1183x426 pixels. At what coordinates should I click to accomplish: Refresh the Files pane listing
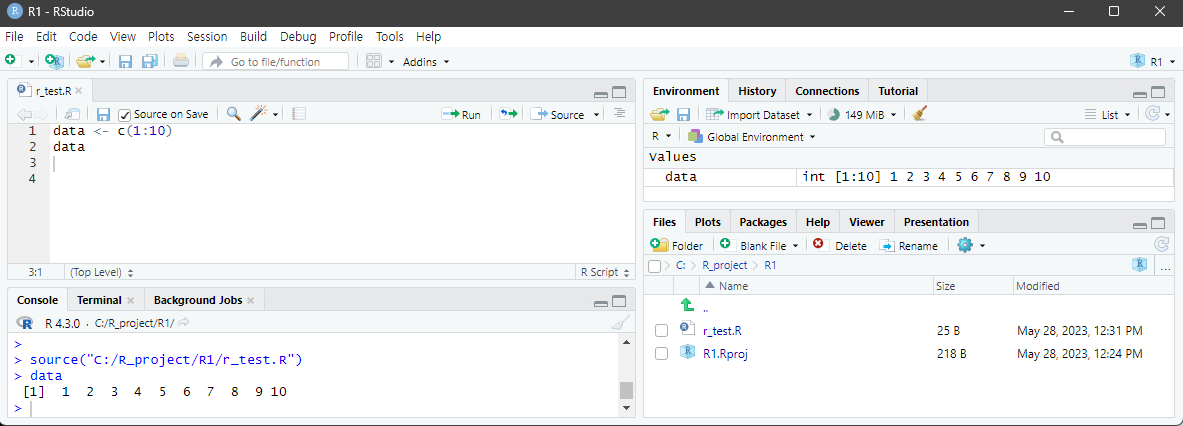click(1162, 244)
